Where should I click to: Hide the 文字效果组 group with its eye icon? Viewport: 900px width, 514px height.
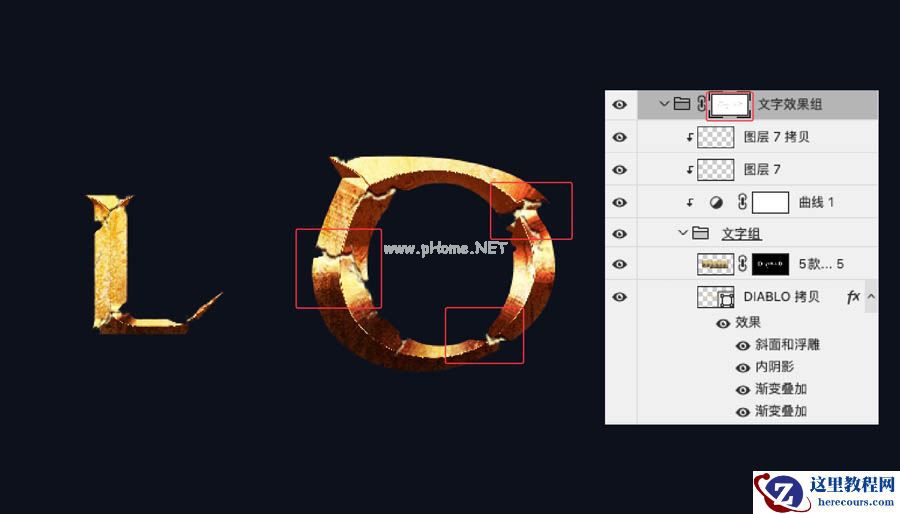coord(619,105)
